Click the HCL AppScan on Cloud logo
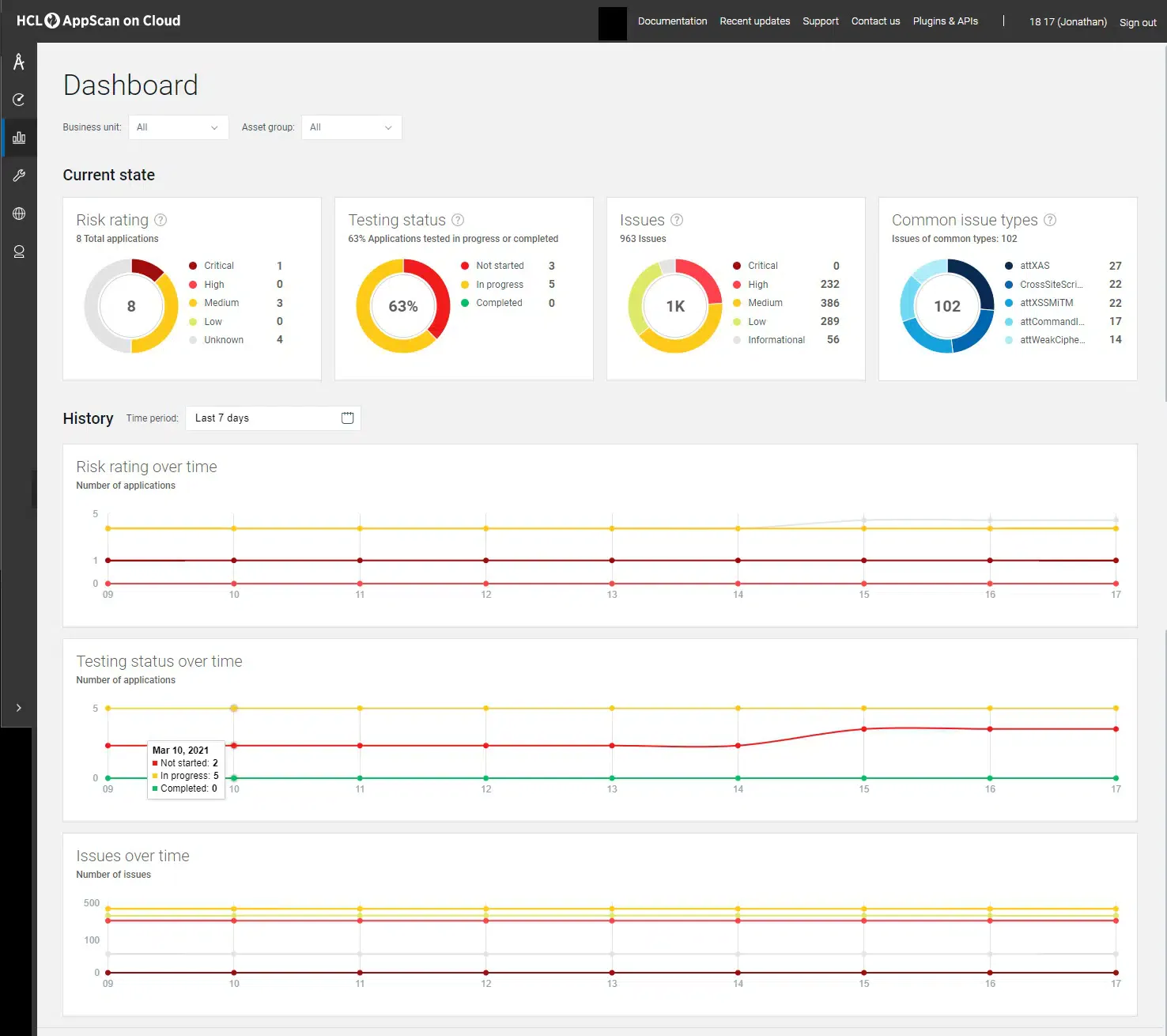This screenshot has height=1036, width=1167. tap(97, 21)
